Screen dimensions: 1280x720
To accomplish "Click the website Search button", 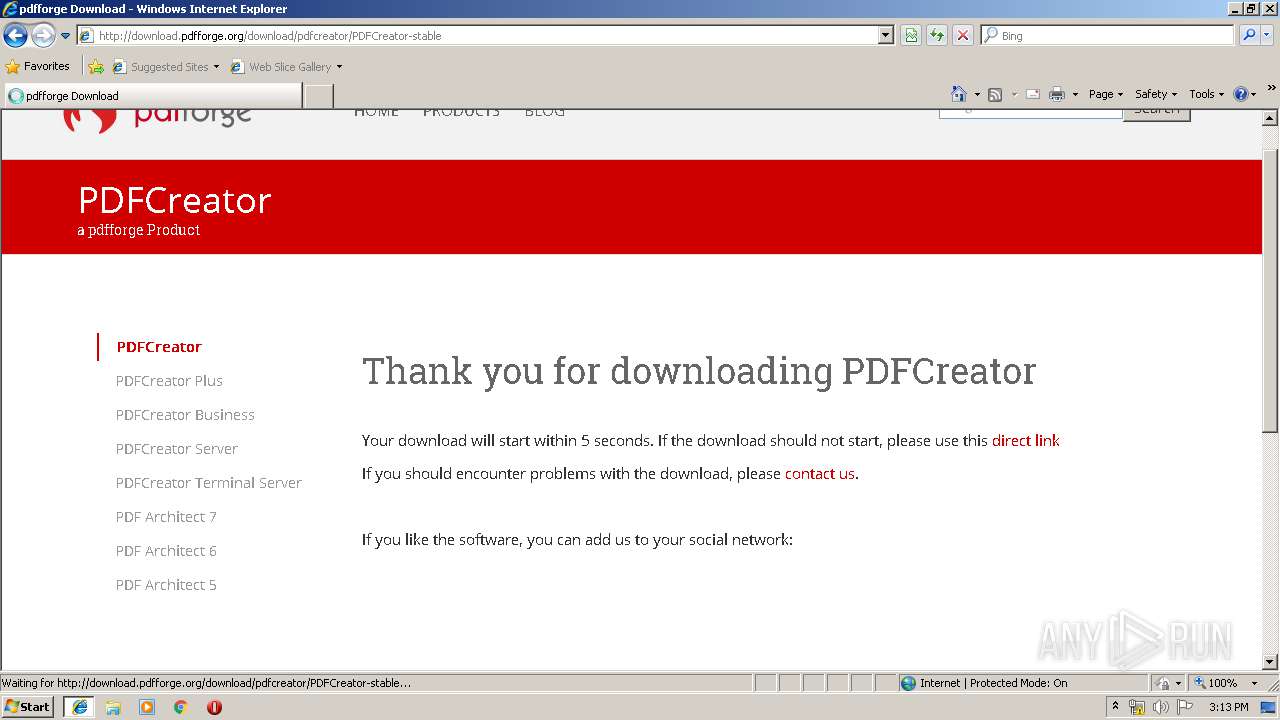I will 1157,114.
